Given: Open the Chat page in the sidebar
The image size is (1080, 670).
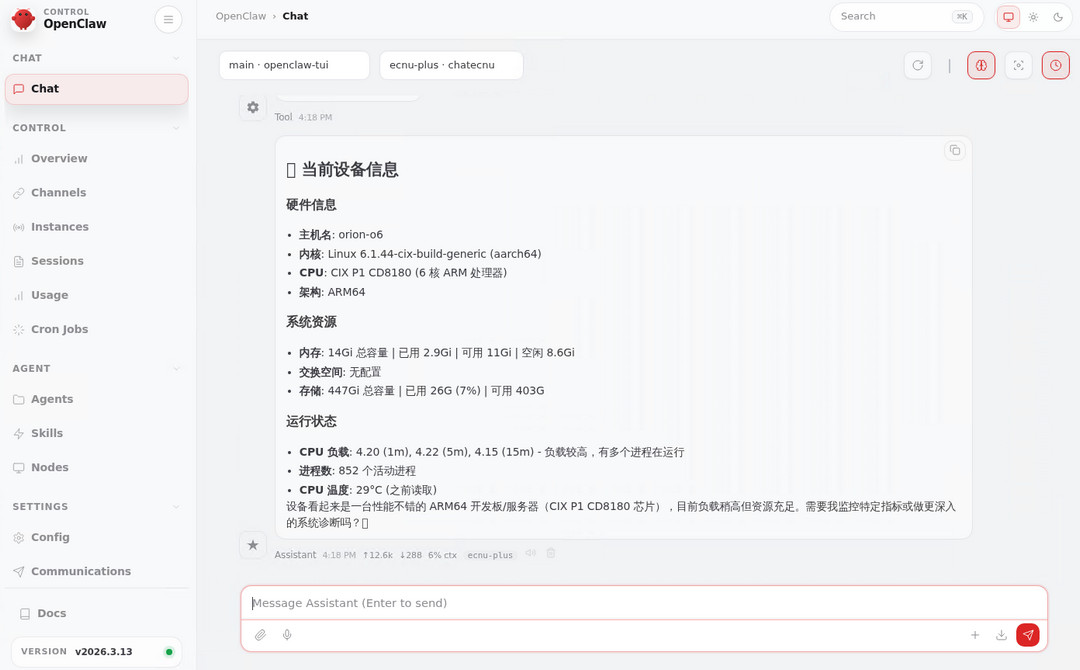Looking at the screenshot, I should coord(96,89).
